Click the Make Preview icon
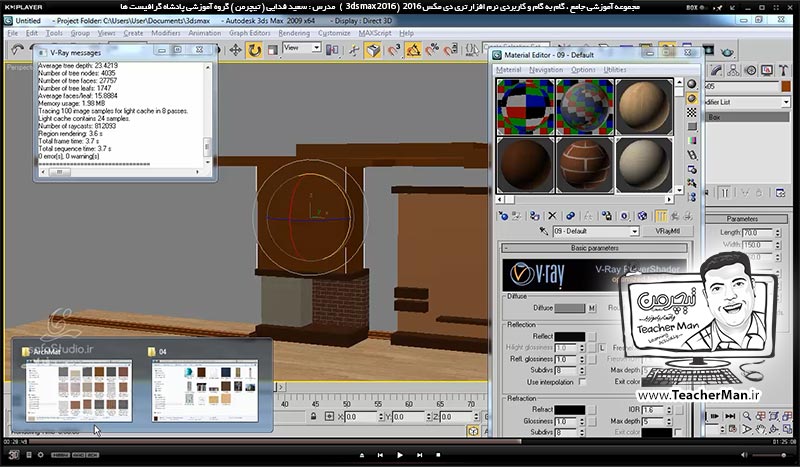The height and width of the screenshot is (467, 800). pyautogui.click(x=691, y=155)
